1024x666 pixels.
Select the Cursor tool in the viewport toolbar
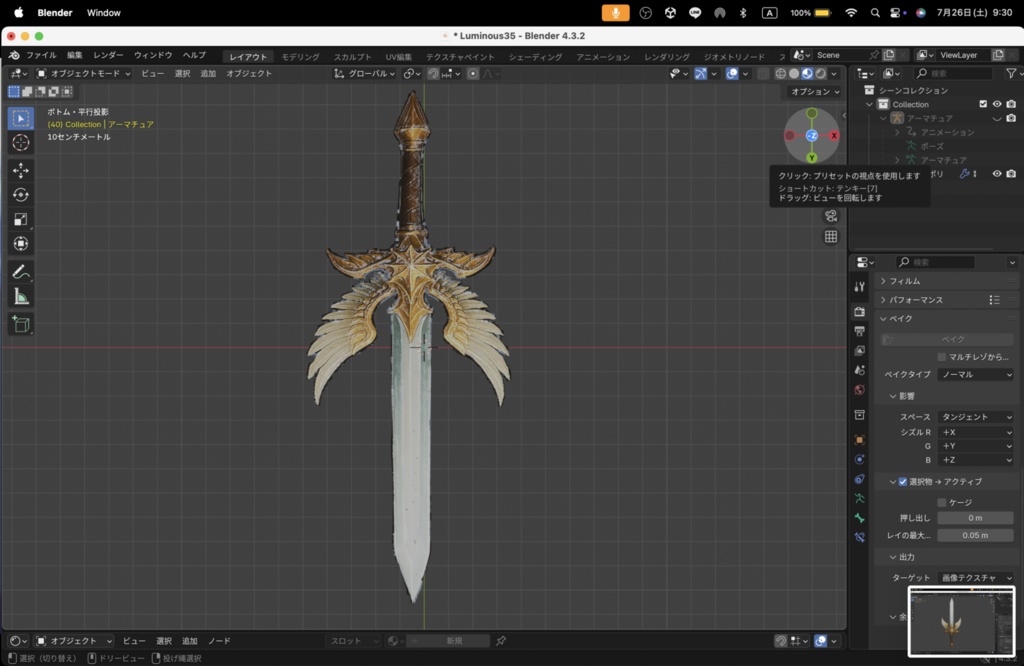pos(20,143)
